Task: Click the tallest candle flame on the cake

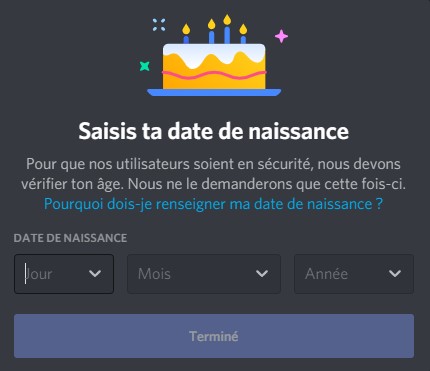Action: 227,20
